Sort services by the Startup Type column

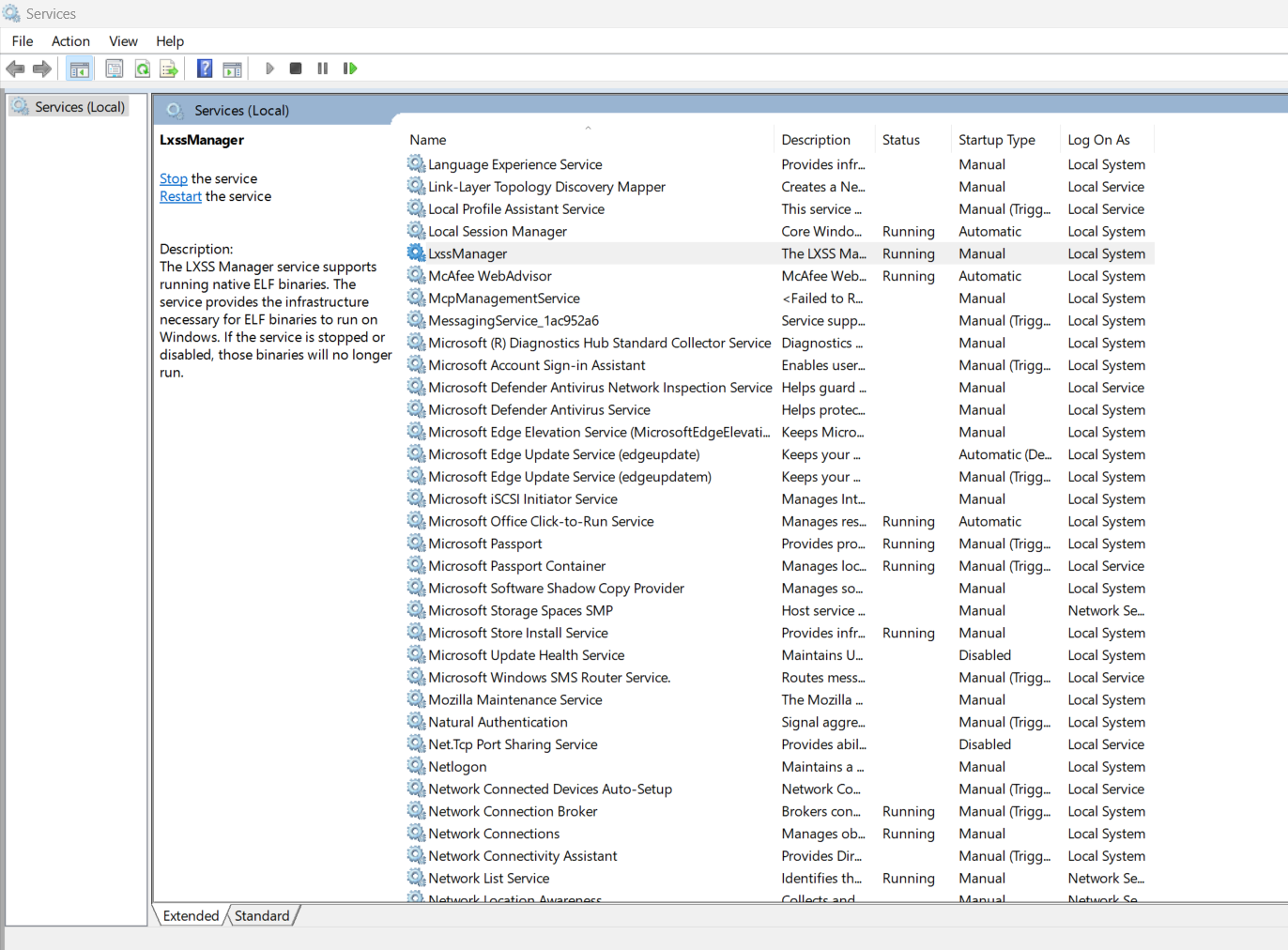pos(996,139)
